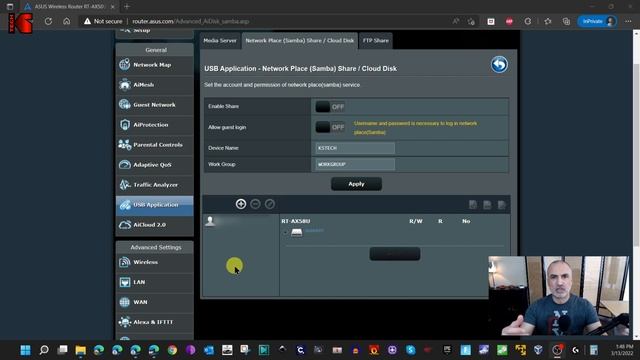Click the blue back arrow icon

click(499, 64)
